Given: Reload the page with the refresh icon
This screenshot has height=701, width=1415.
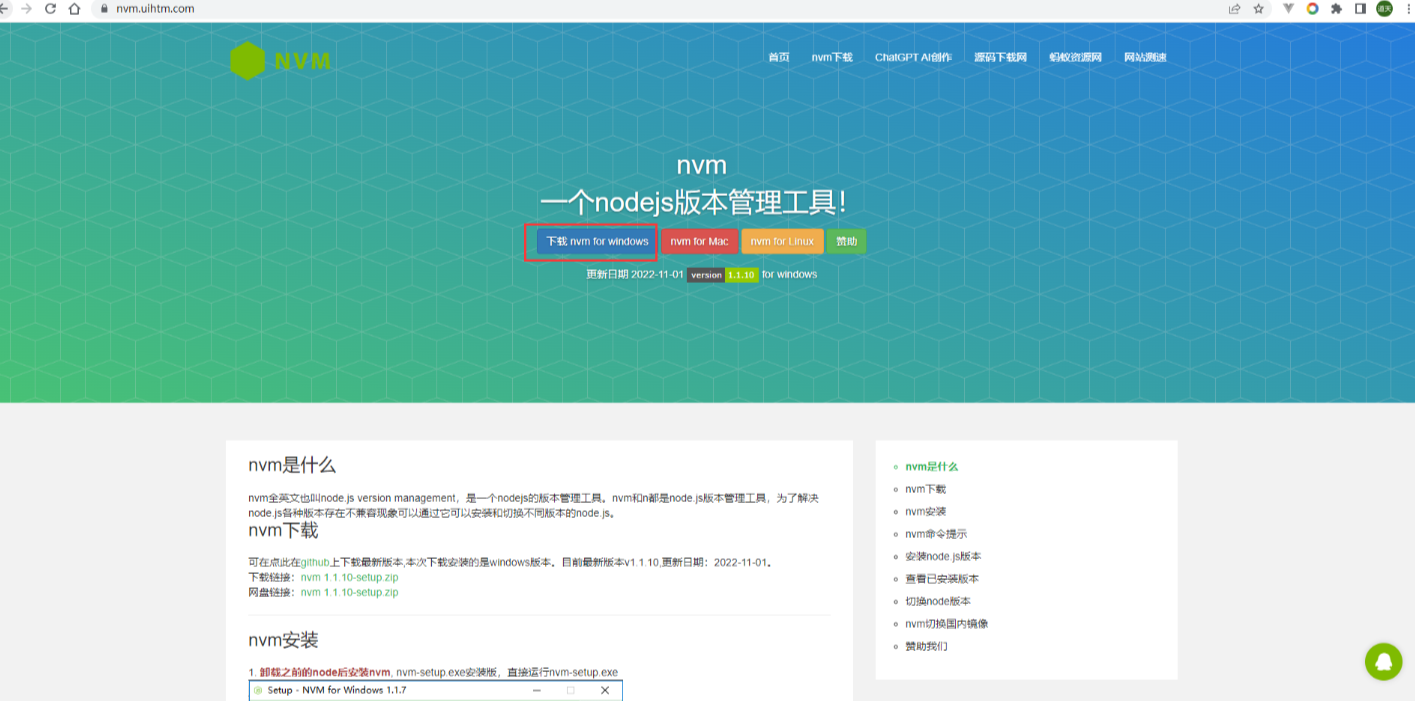Looking at the screenshot, I should (x=50, y=8).
